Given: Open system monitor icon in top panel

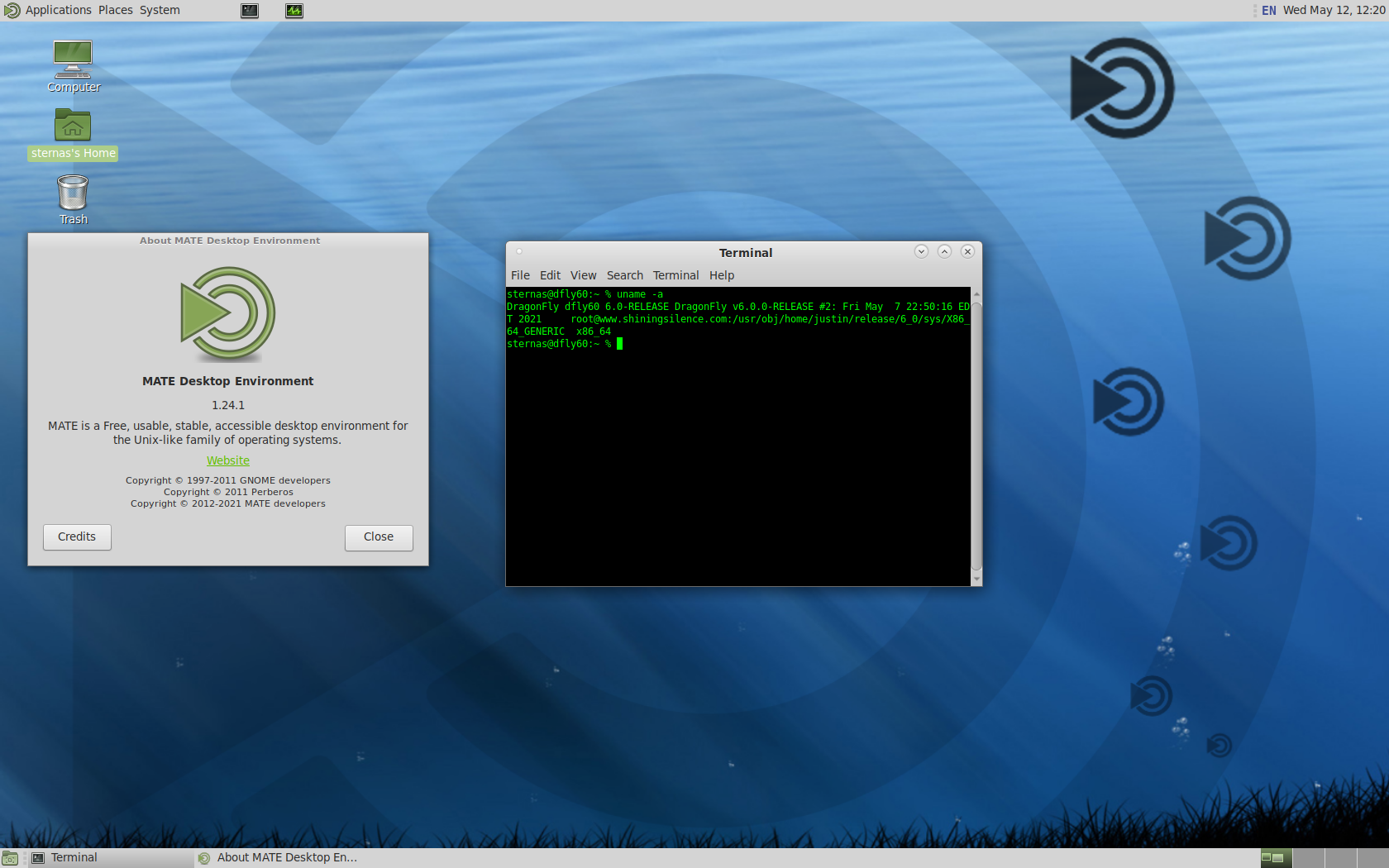Looking at the screenshot, I should [294, 11].
